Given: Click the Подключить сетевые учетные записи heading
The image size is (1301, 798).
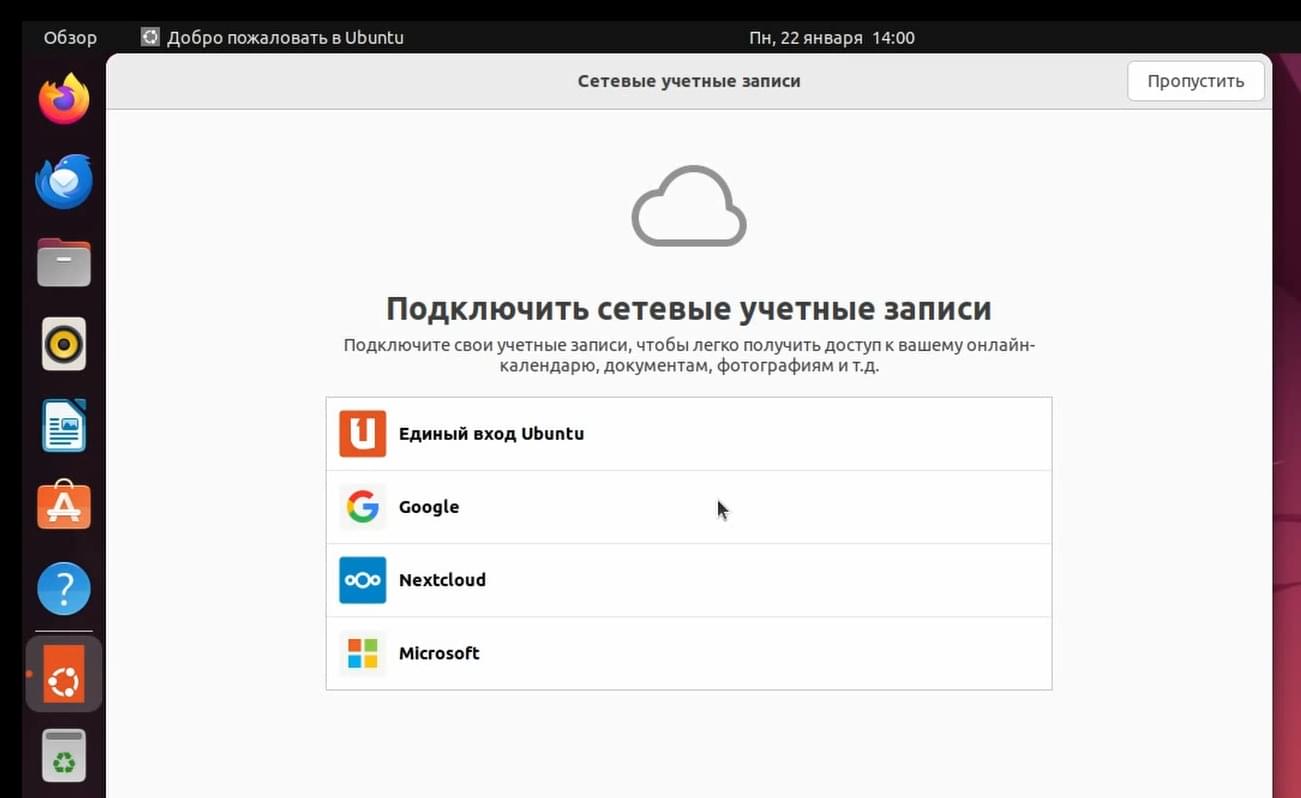Looking at the screenshot, I should [x=689, y=309].
